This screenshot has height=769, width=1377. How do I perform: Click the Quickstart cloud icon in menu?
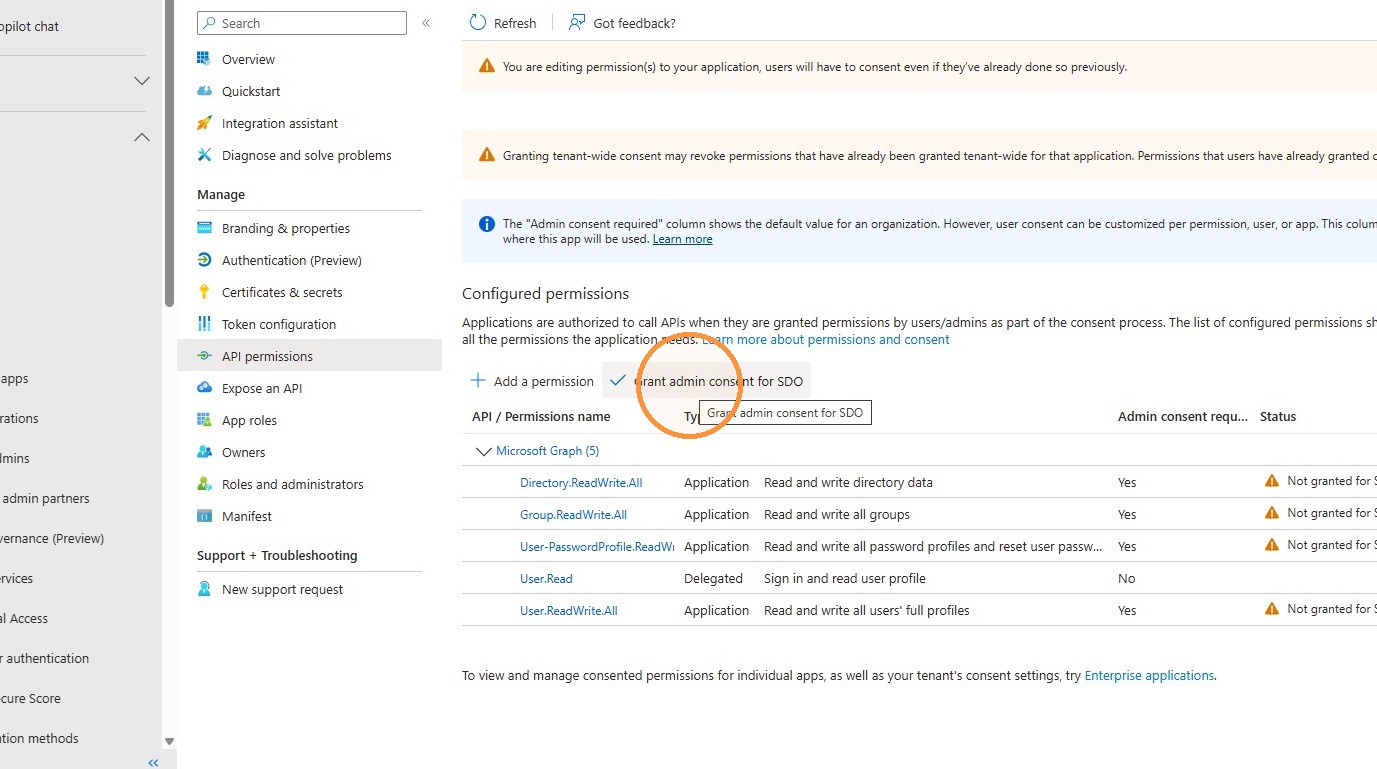205,91
